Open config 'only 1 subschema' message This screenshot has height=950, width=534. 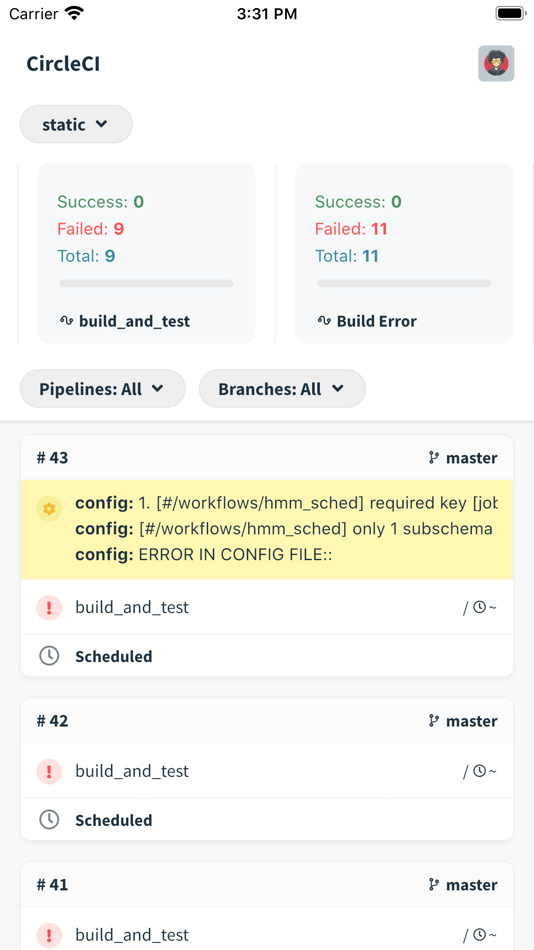(x=286, y=529)
